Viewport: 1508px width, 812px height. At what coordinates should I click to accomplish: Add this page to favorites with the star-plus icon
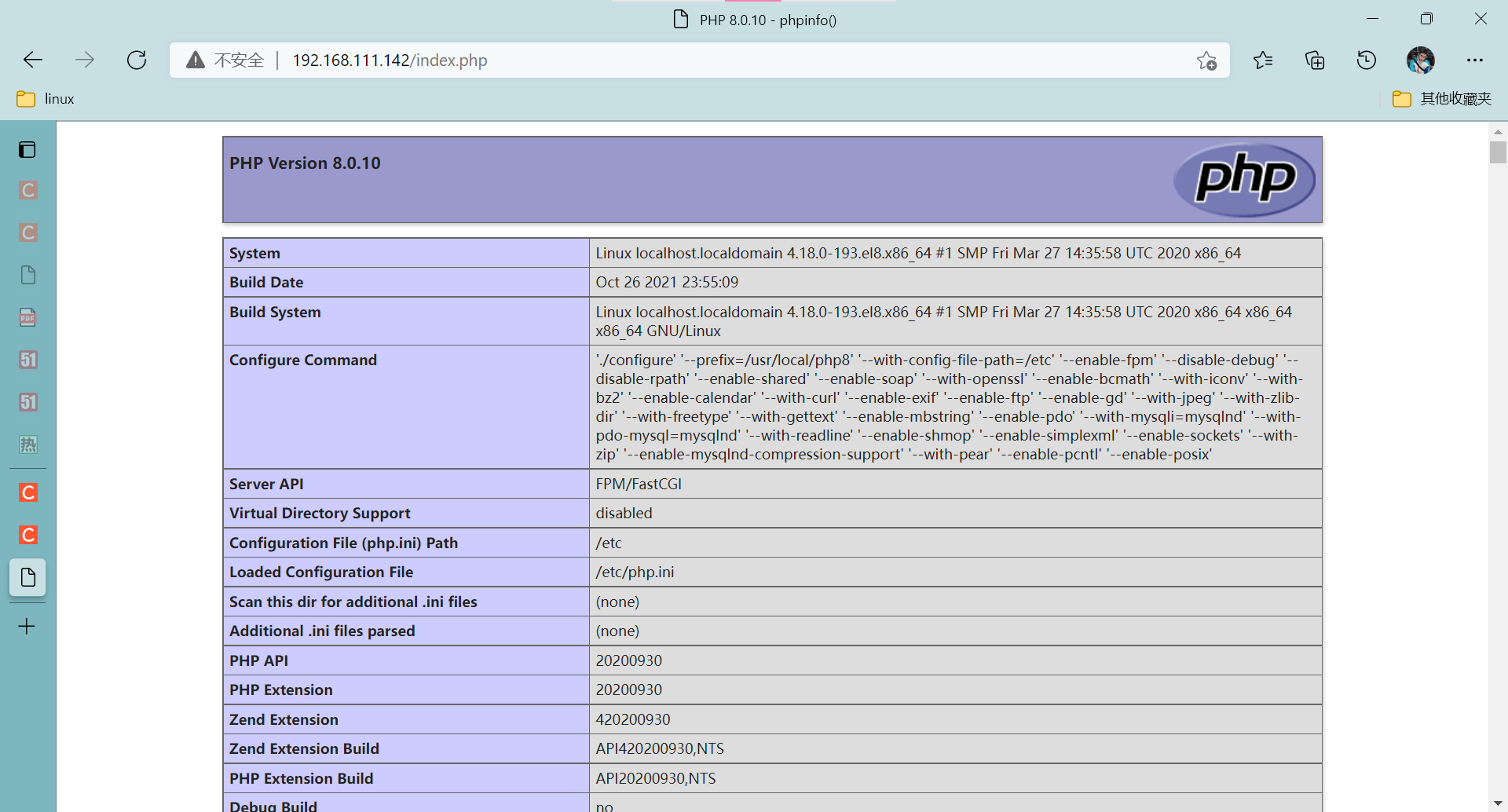pos(1207,60)
